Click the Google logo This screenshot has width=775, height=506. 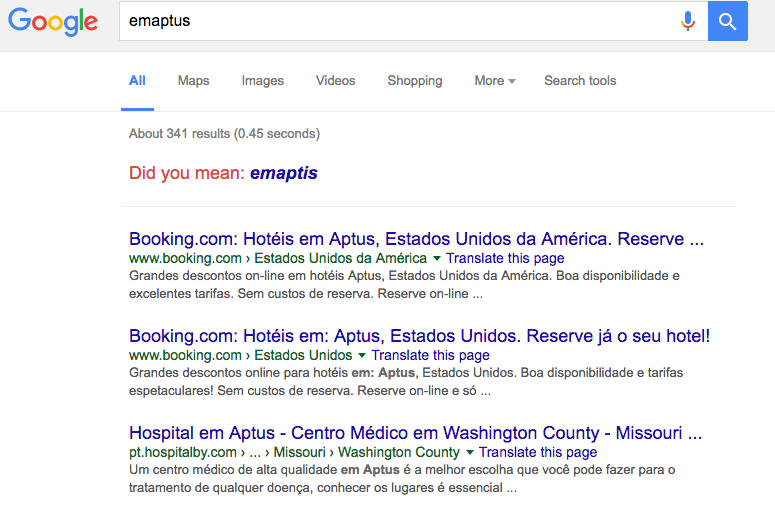pyautogui.click(x=53, y=22)
